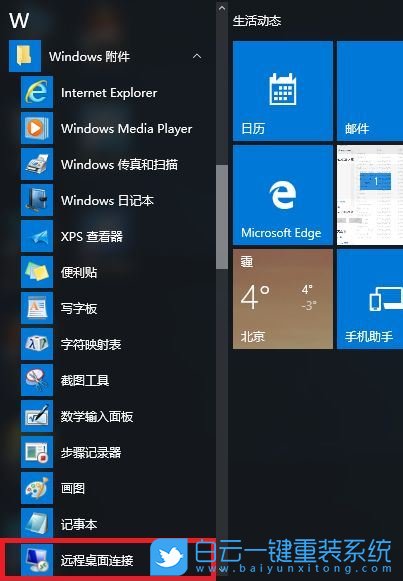403x581 pixels.
Task: Click the Internet Explorer label
Action: [109, 93]
